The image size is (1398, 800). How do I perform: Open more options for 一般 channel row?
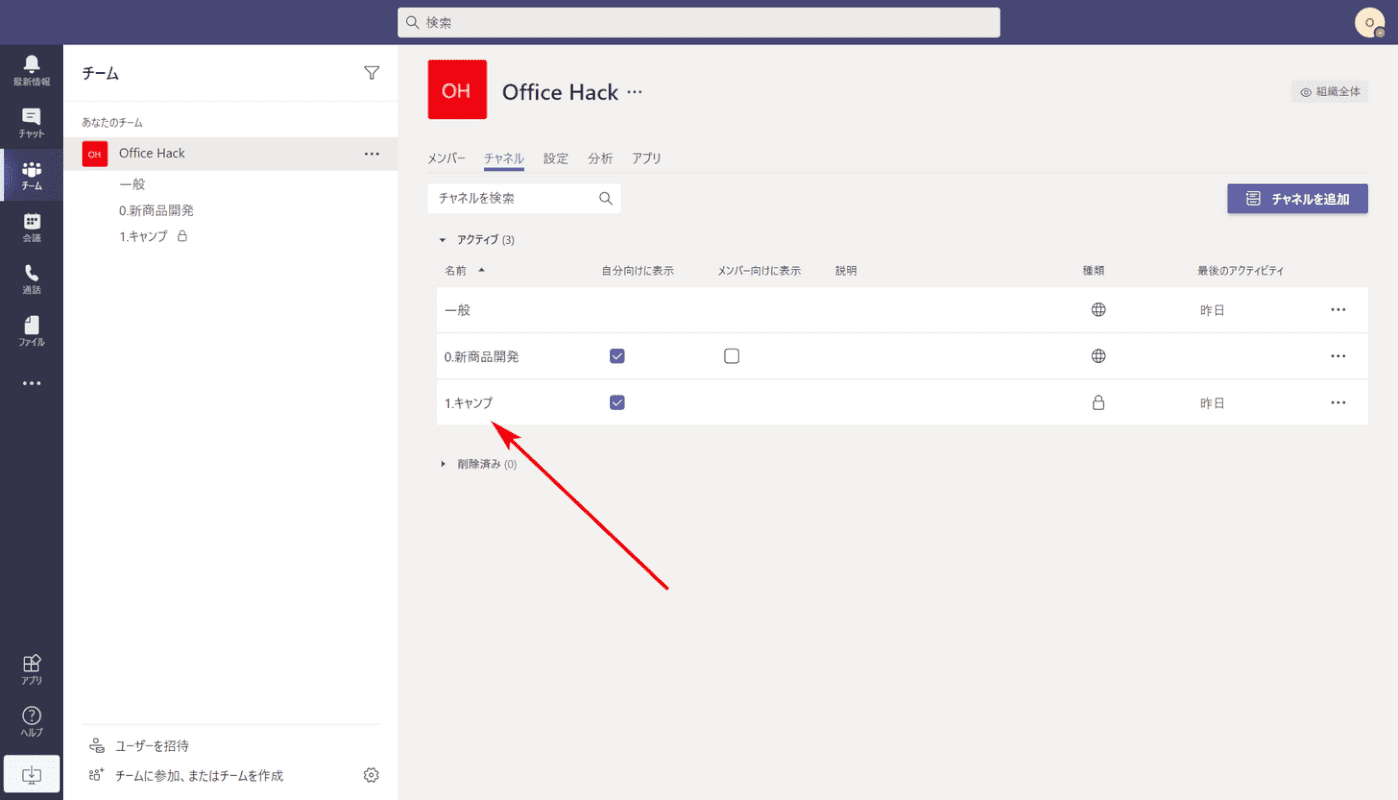tap(1338, 310)
